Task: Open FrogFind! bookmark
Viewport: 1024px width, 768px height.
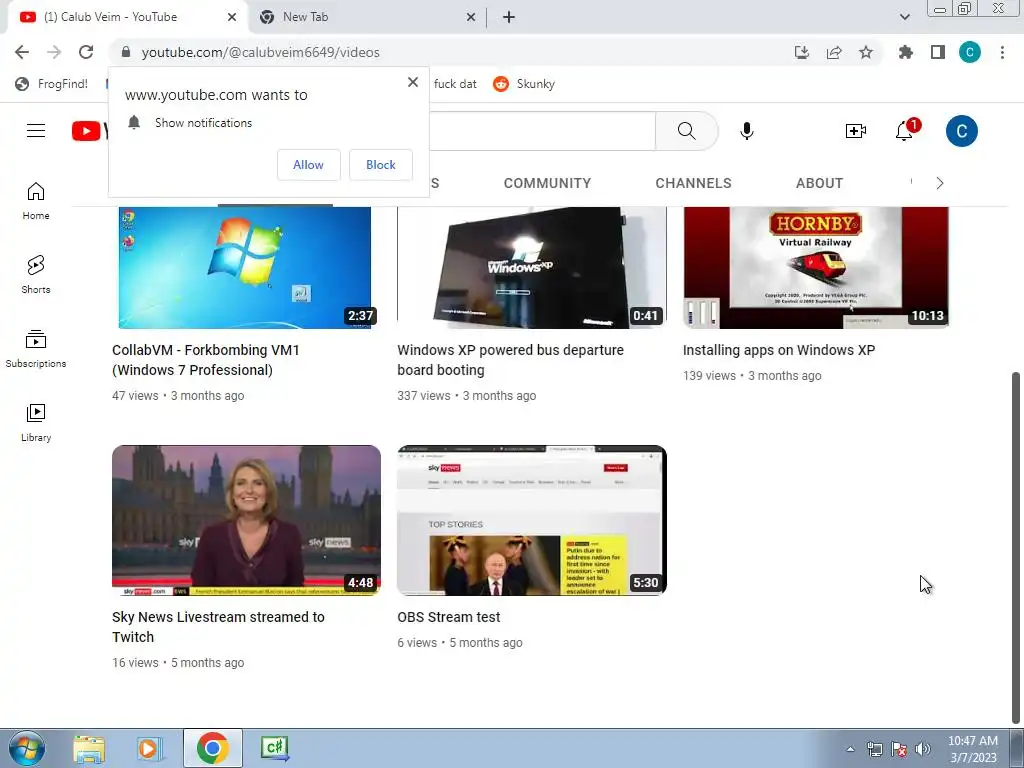Action: [x=52, y=84]
